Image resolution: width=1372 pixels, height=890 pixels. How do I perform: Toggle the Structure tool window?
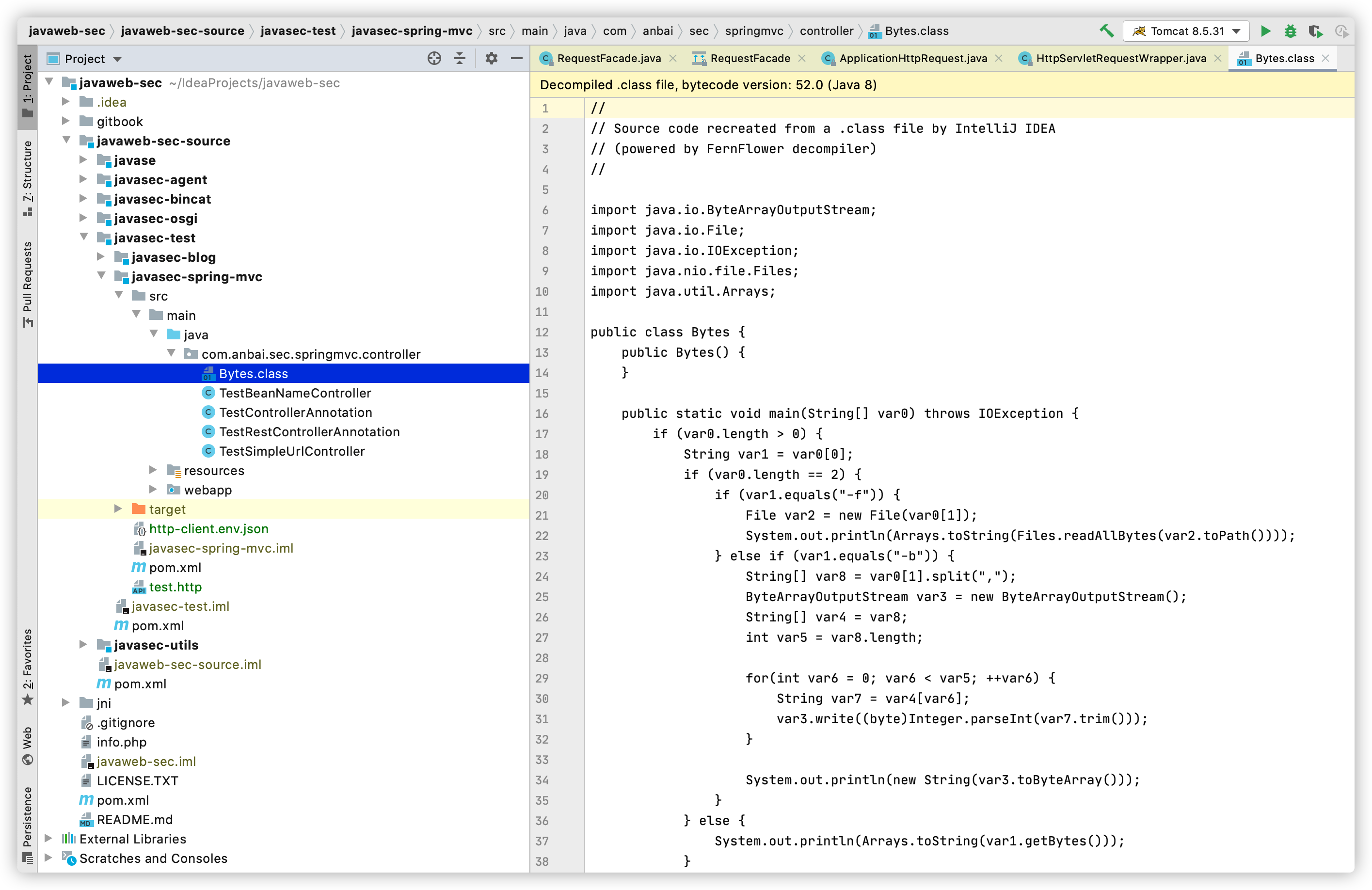point(28,178)
